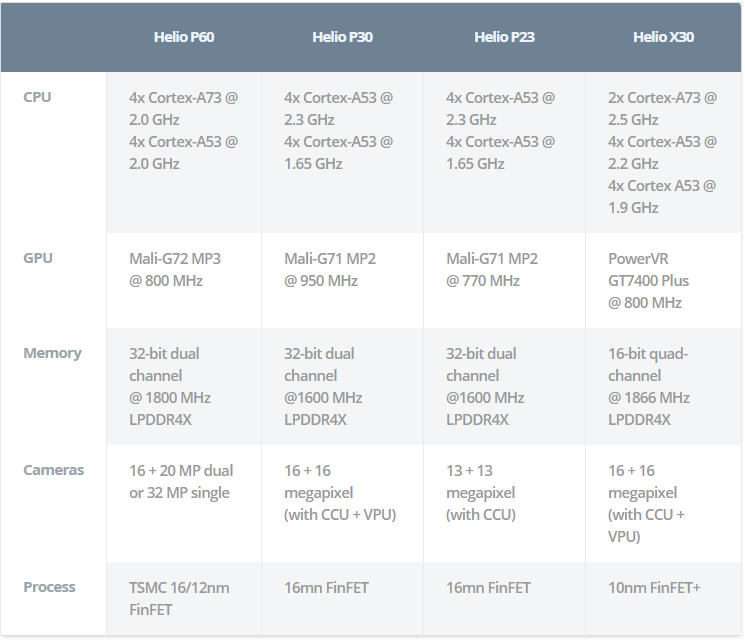Select the Cameras row label
Screen dimensions: 745x640
point(54,470)
